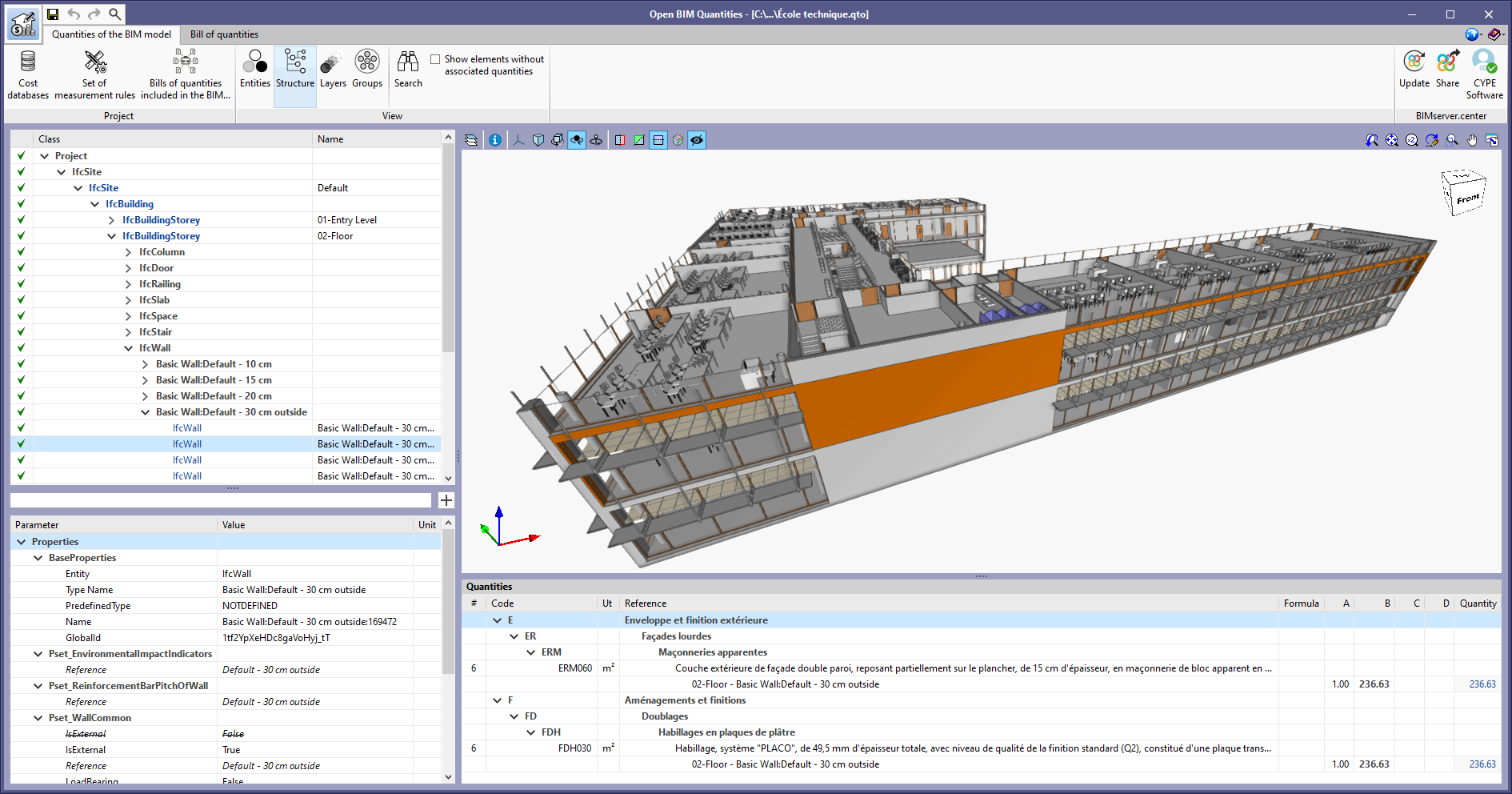
Task: Click the detach window icon
Action: pyautogui.click(x=1492, y=140)
